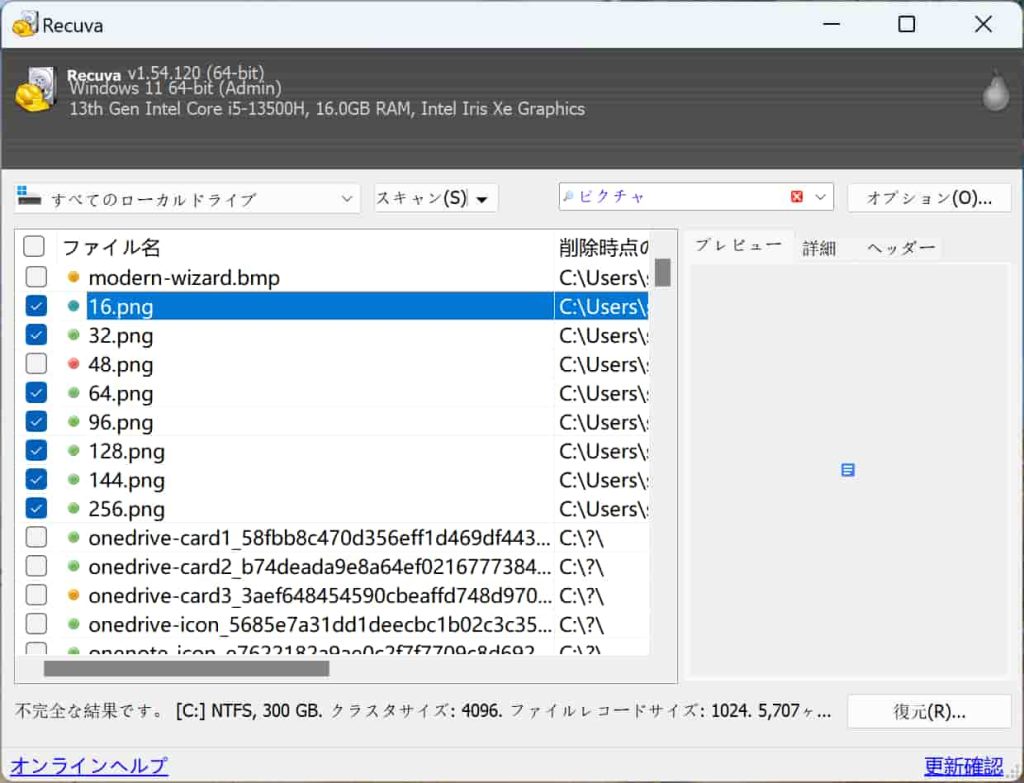1024x783 pixels.
Task: Click the red status dot of 48.png
Action: (73, 364)
